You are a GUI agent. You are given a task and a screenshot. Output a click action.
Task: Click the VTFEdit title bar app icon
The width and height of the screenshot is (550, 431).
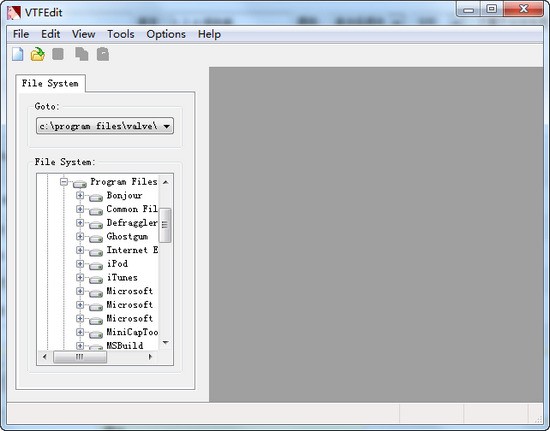[14, 13]
